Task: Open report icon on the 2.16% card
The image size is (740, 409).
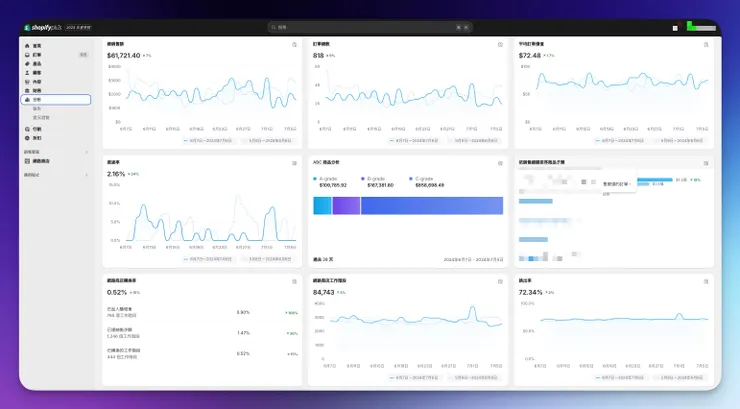Action: click(x=294, y=163)
